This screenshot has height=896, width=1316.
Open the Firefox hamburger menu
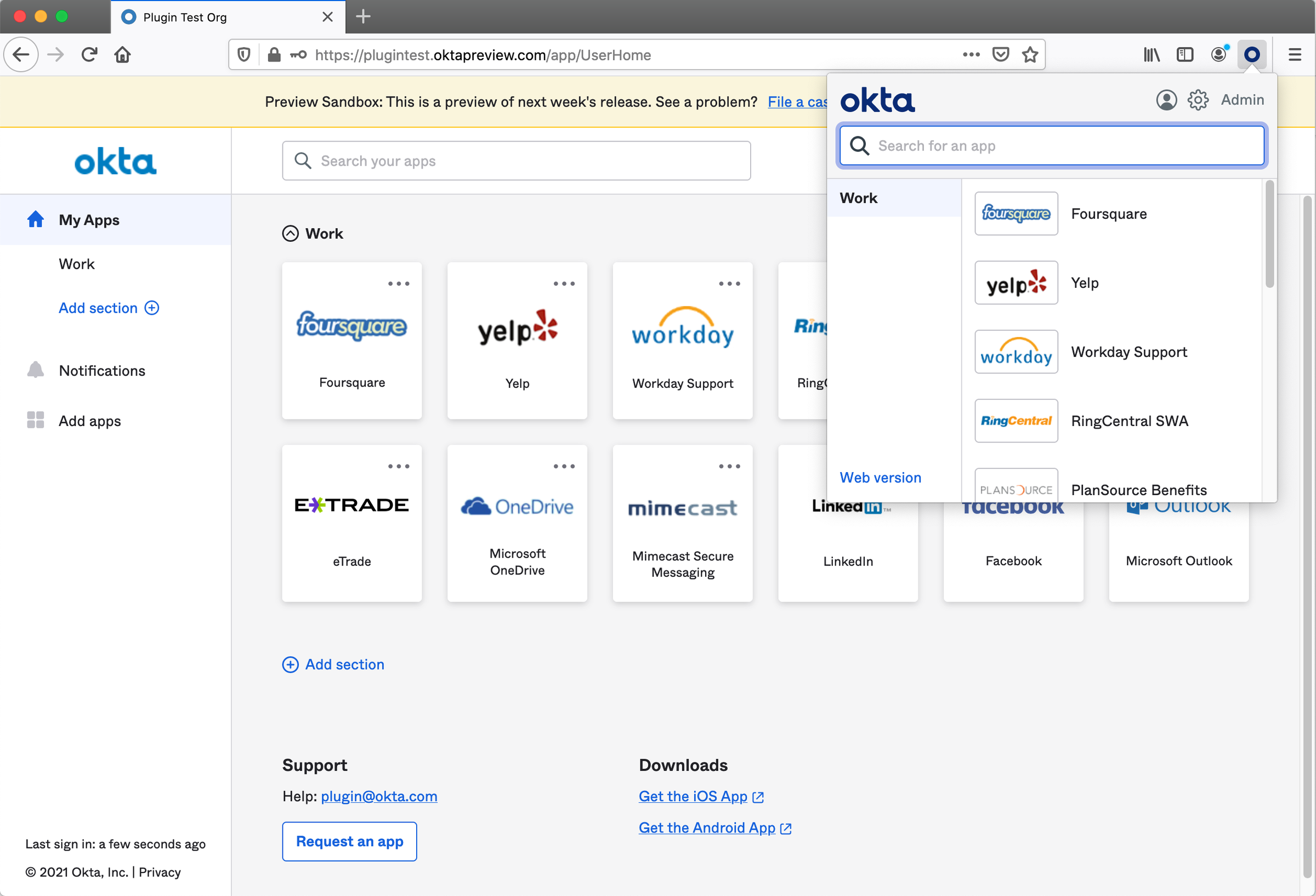(x=1295, y=55)
